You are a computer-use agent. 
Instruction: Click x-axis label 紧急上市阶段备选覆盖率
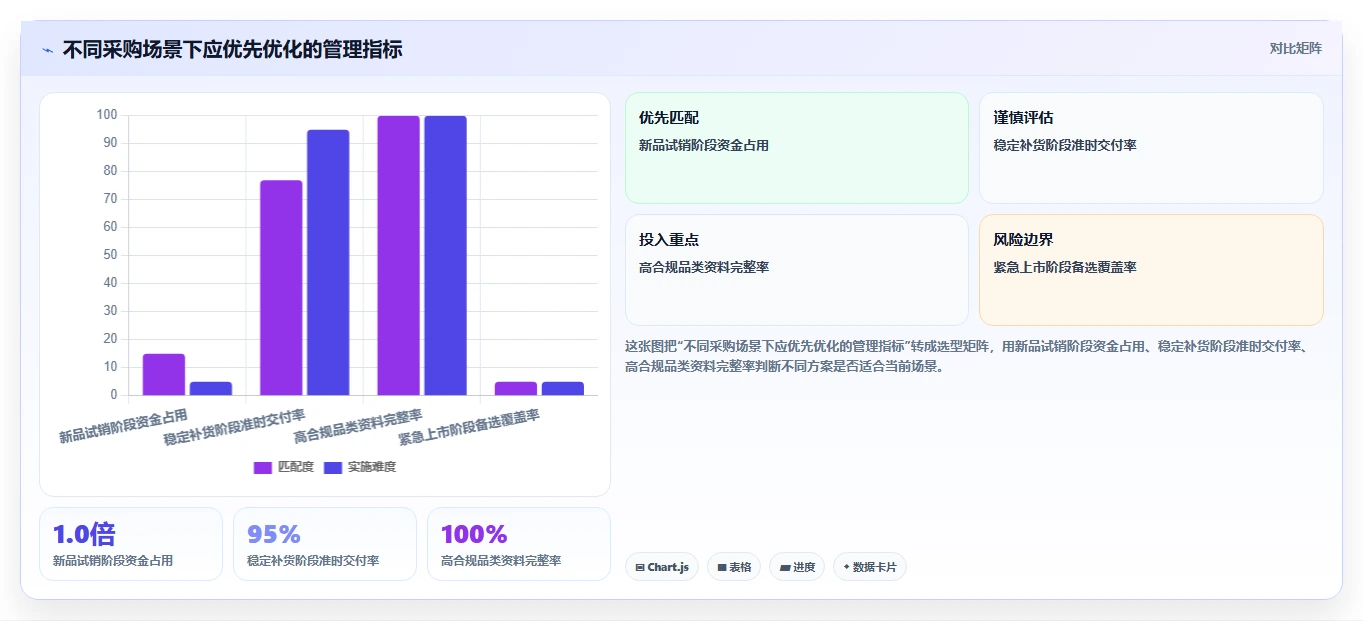[469, 426]
